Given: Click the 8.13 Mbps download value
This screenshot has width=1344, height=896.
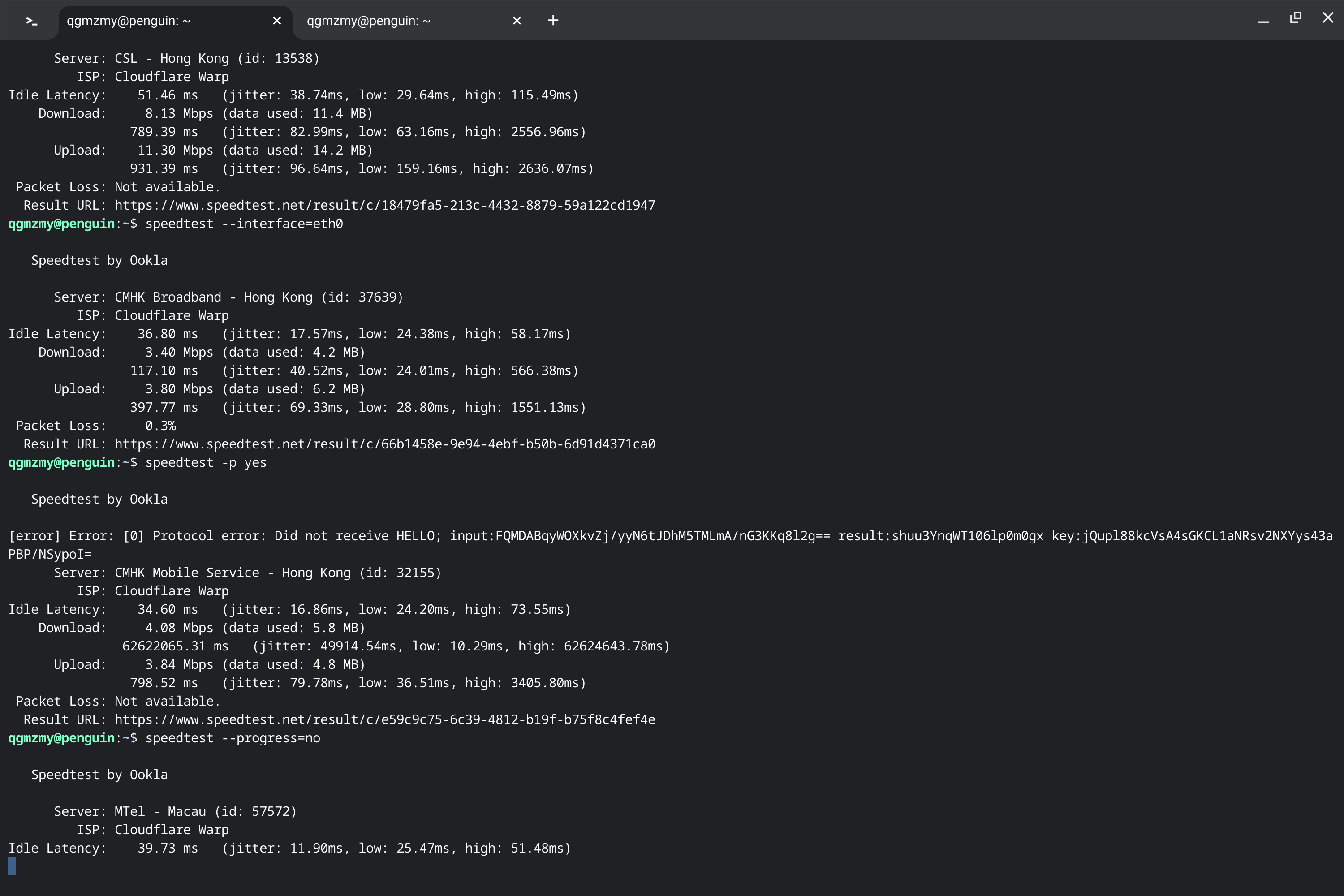Looking at the screenshot, I should click(x=179, y=113).
